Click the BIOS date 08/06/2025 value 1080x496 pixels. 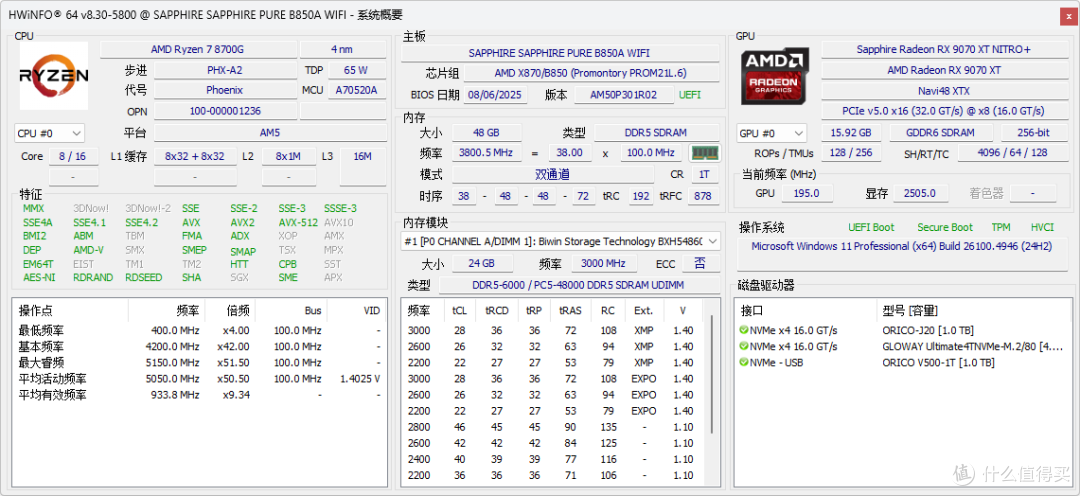[496, 95]
